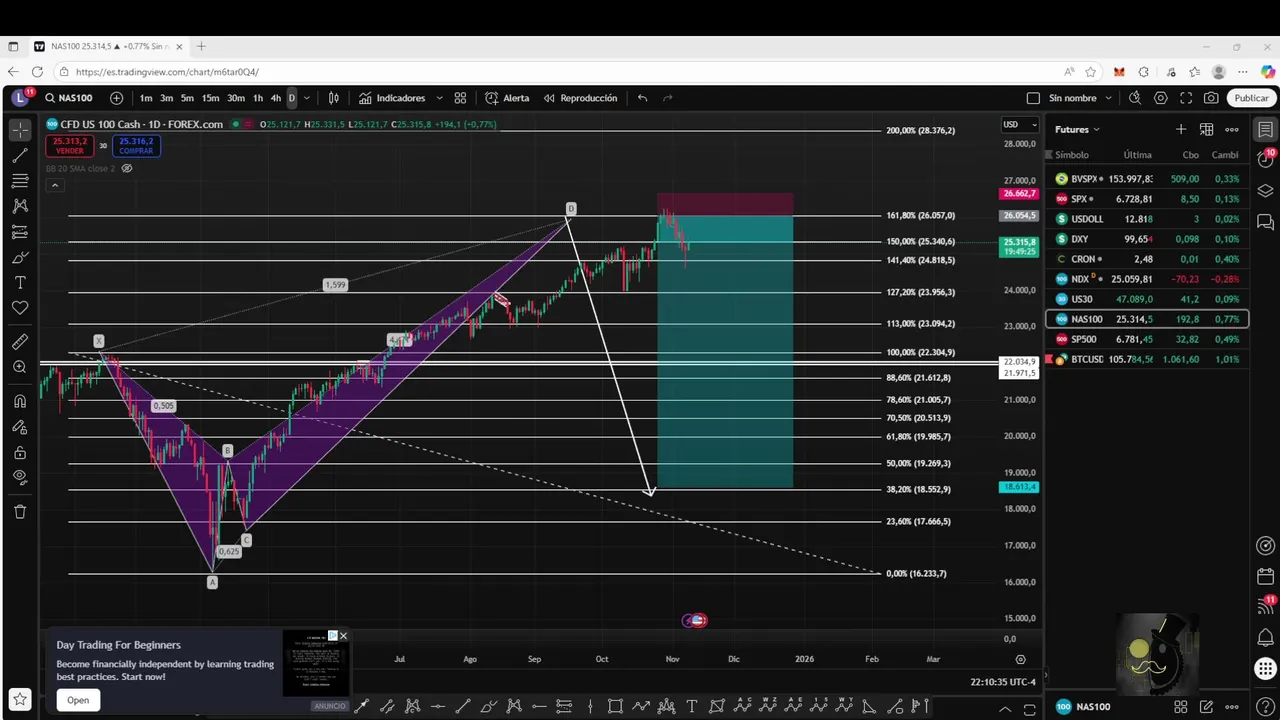1280x720 pixels.
Task: Open the NAS100 symbol search
Action: [x=68, y=98]
